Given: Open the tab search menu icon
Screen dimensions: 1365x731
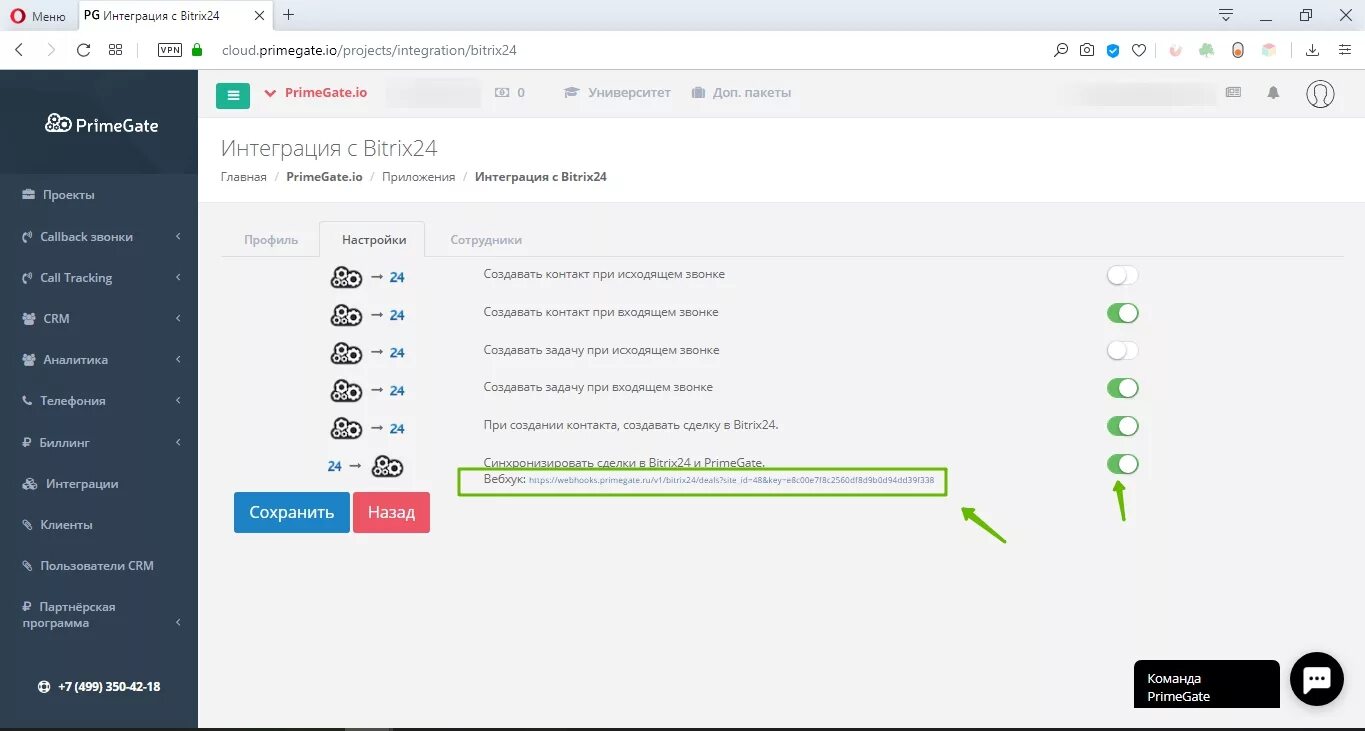Looking at the screenshot, I should (1225, 15).
